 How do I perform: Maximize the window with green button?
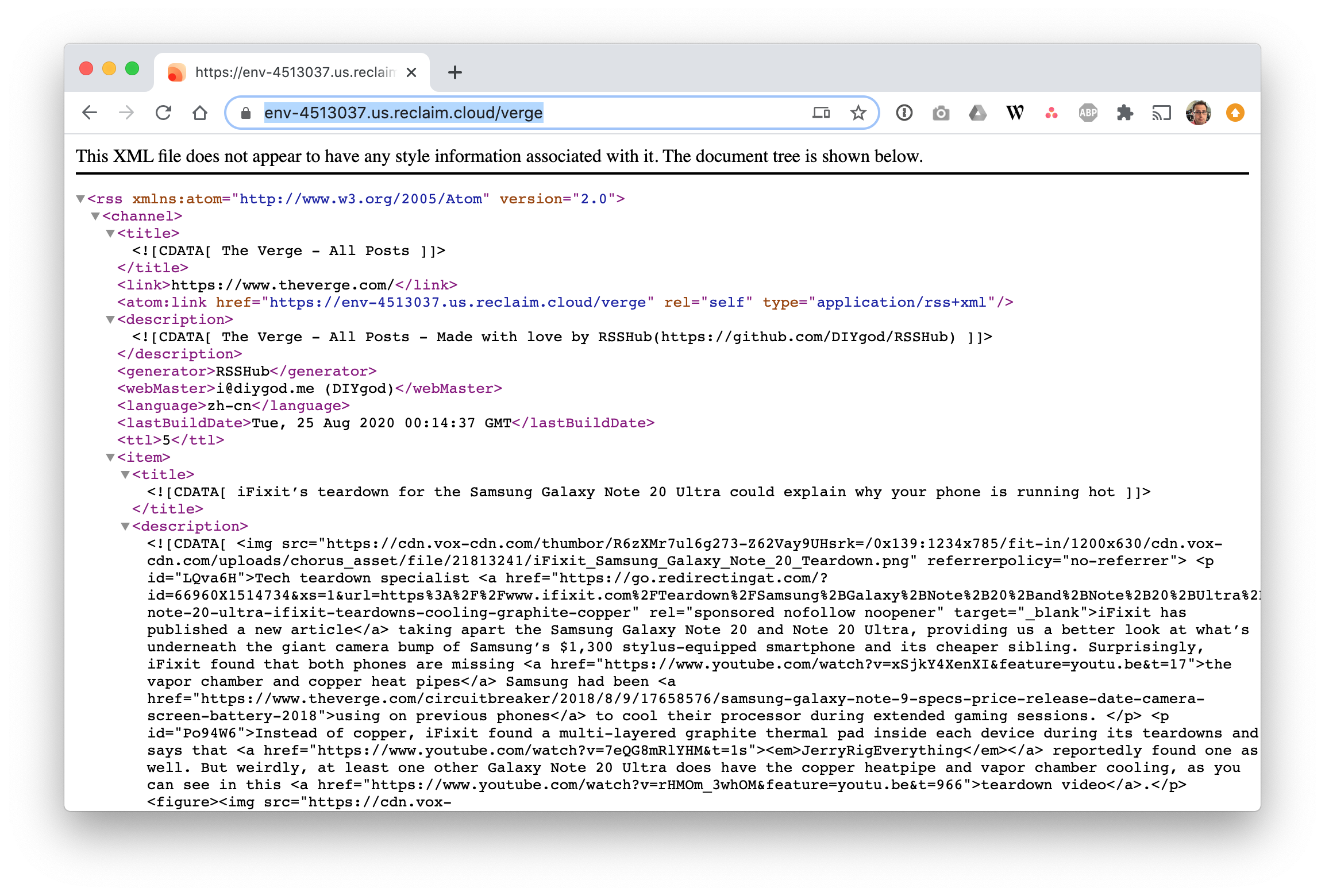[132, 69]
